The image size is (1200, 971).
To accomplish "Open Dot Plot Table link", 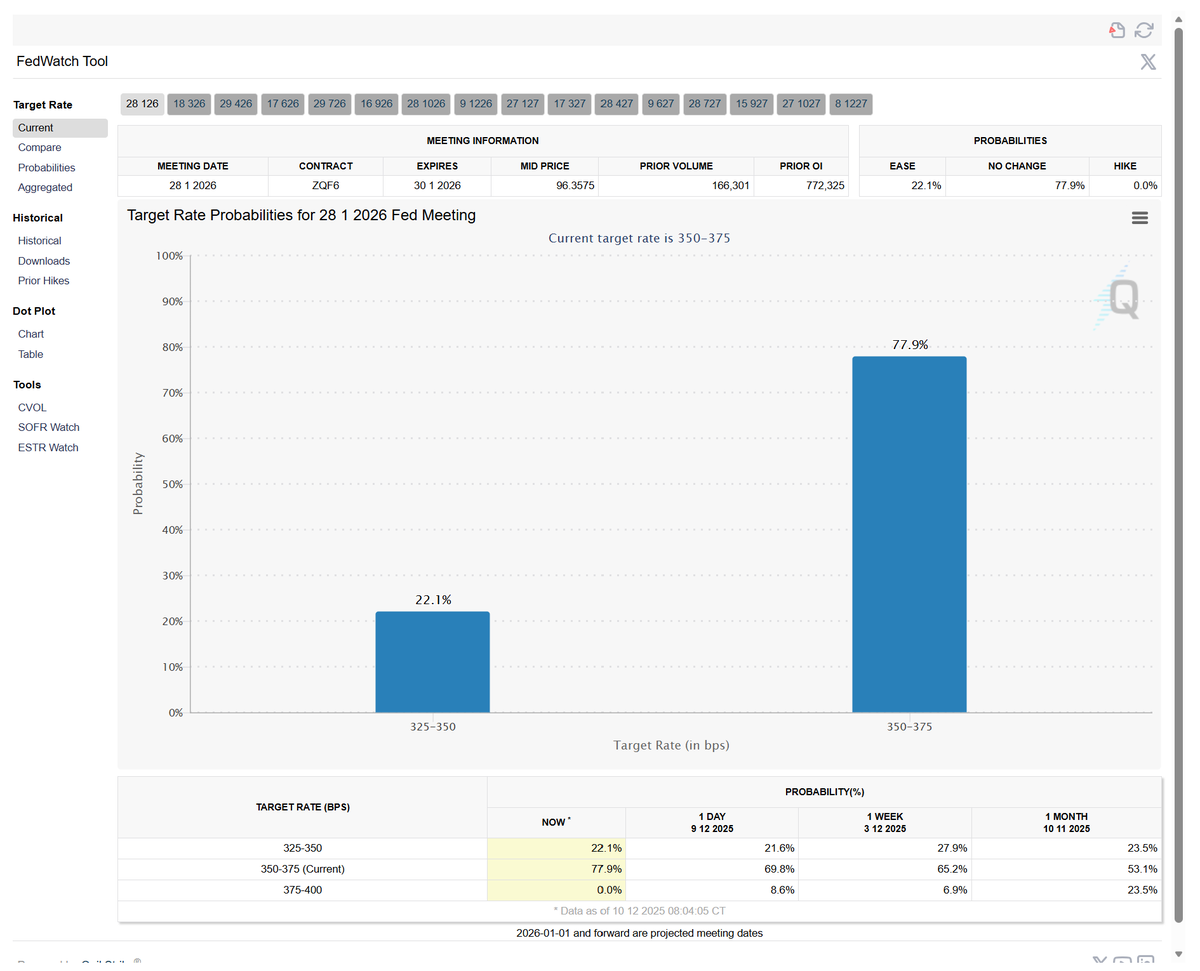I will pos(30,354).
